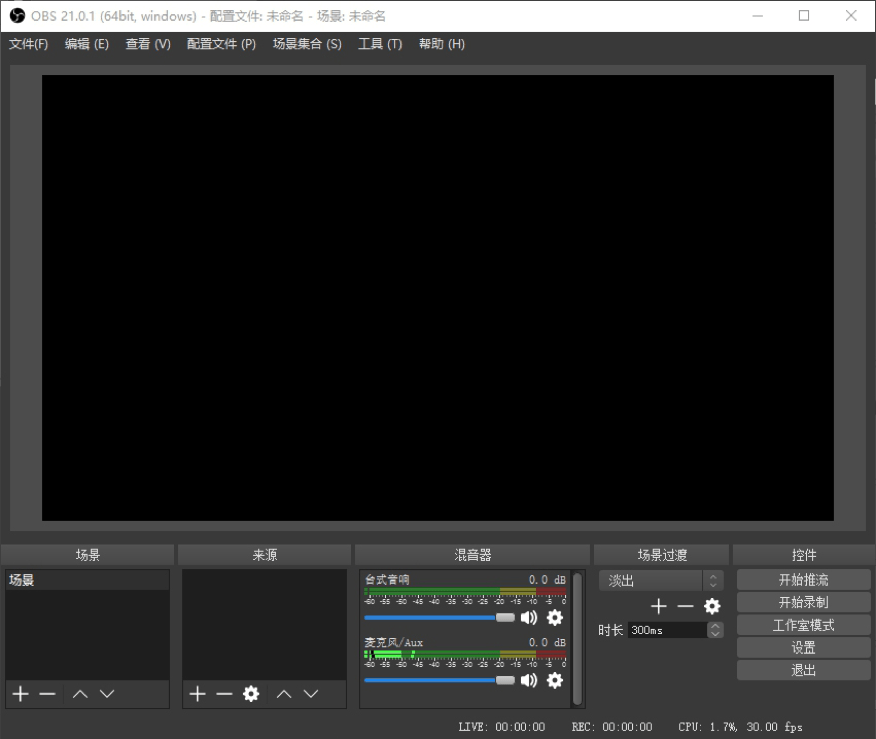Image resolution: width=876 pixels, height=739 pixels.
Task: Remove selected source with minus icon
Action: (224, 694)
